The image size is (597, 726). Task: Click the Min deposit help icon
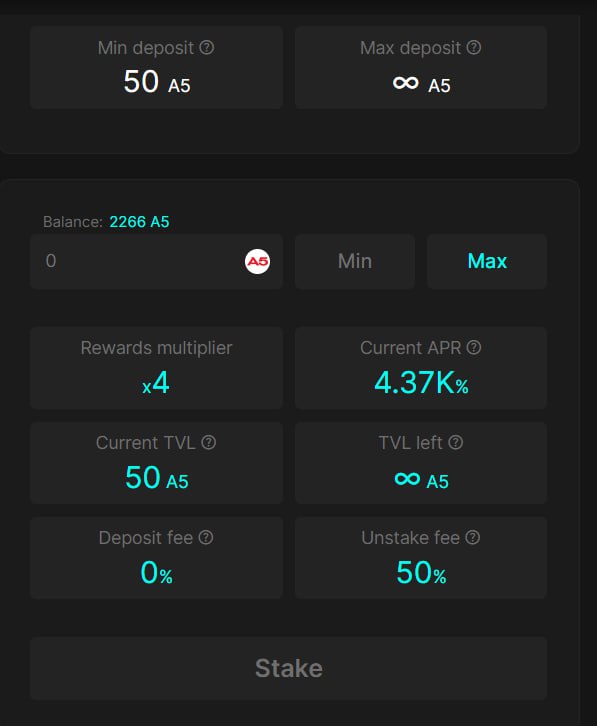pyautogui.click(x=207, y=47)
